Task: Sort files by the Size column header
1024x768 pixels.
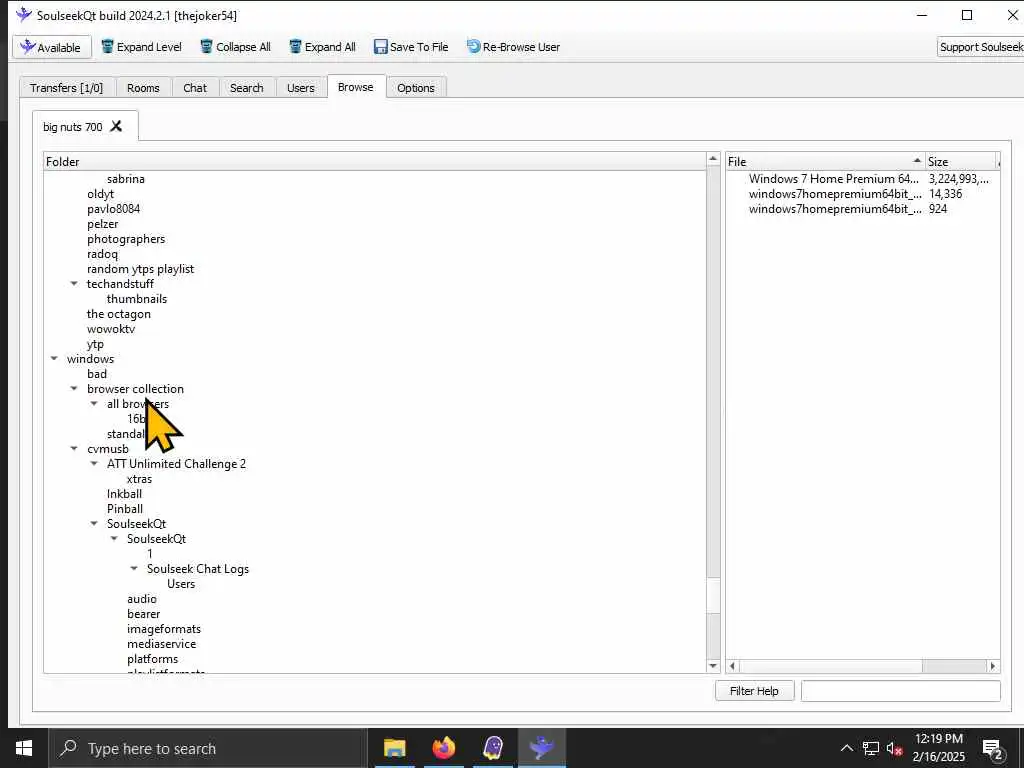Action: click(961, 161)
